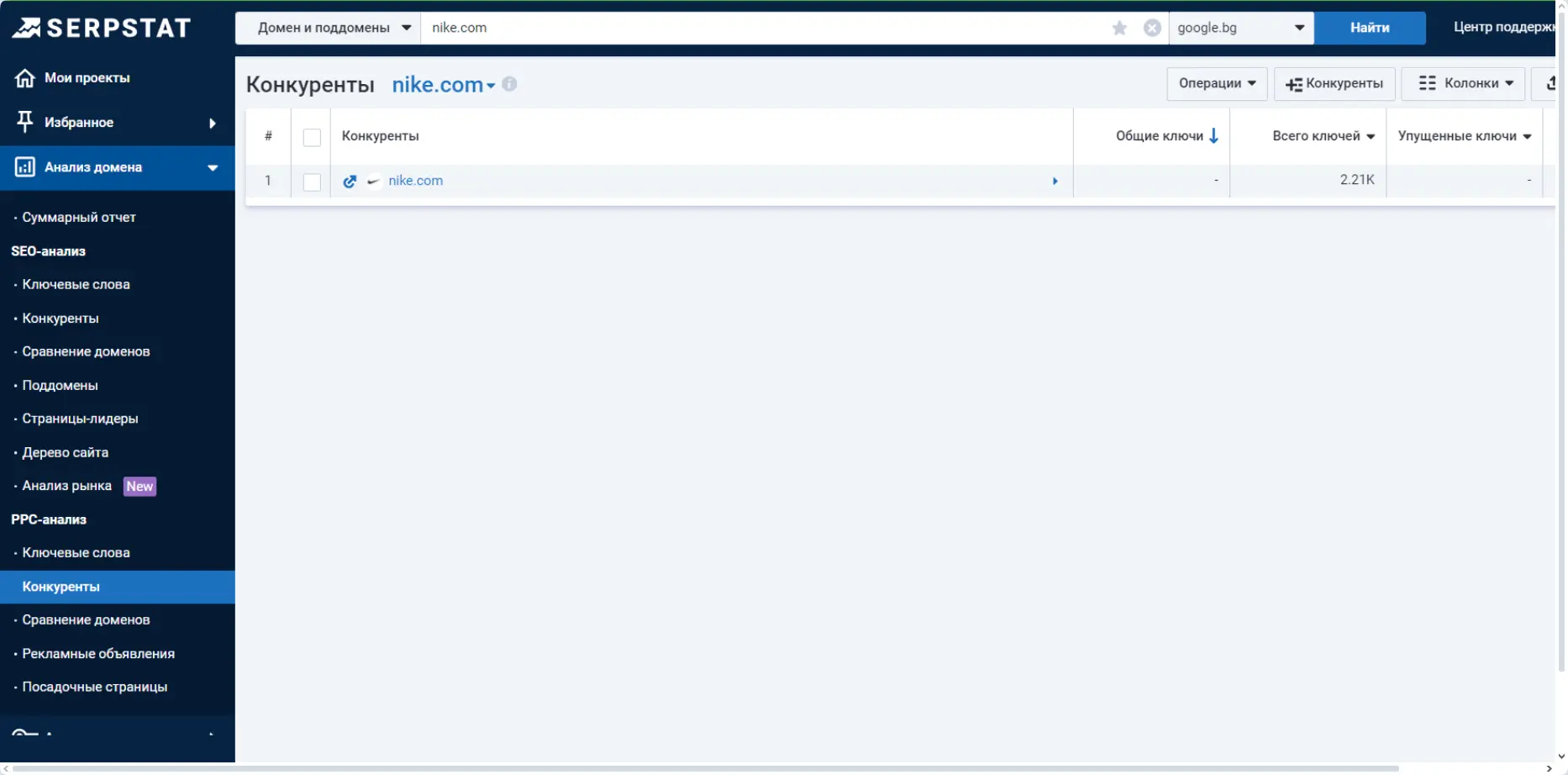
Task: Clear the search field with the X icon
Action: [1152, 28]
